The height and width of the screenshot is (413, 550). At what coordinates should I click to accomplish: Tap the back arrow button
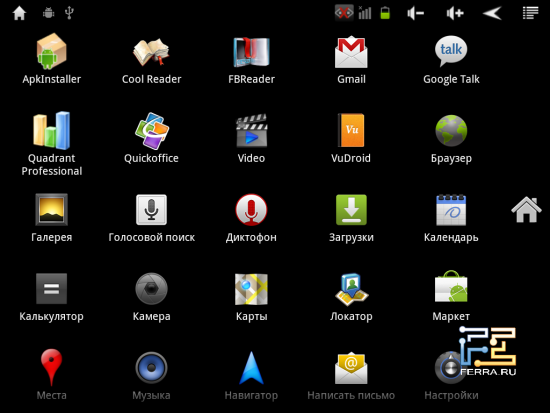point(492,13)
